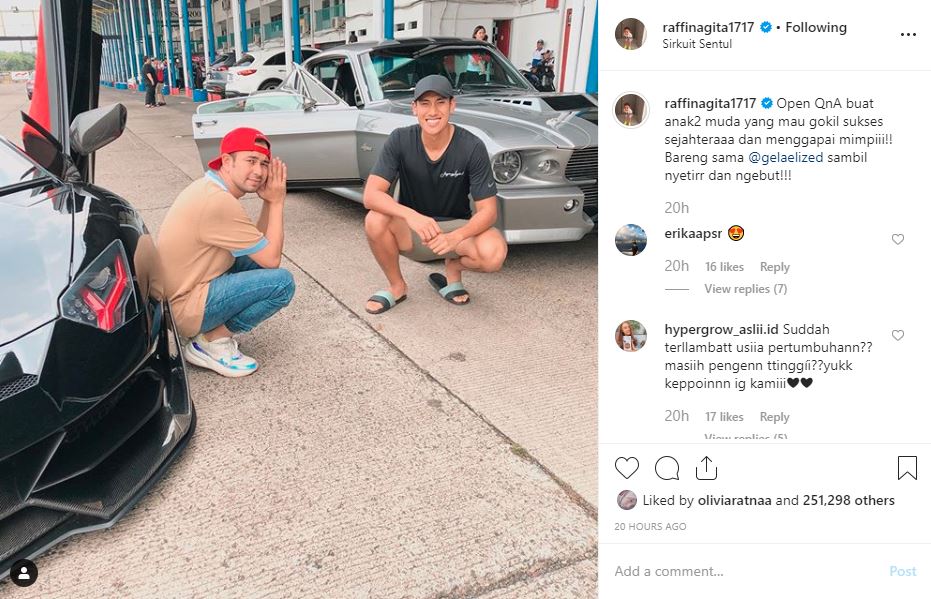The image size is (931, 599).
Task: Show tagged people icon on photo
Action: tap(24, 573)
